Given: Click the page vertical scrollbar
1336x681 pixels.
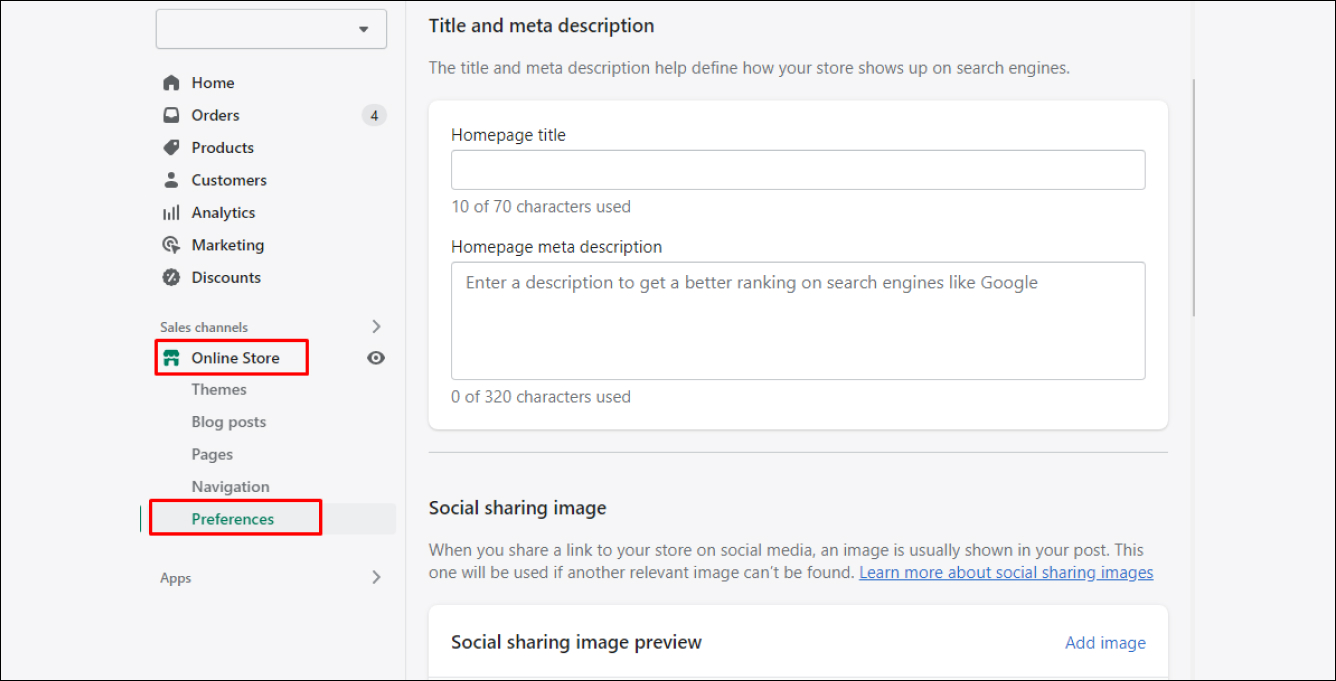Looking at the screenshot, I should click(x=1194, y=198).
